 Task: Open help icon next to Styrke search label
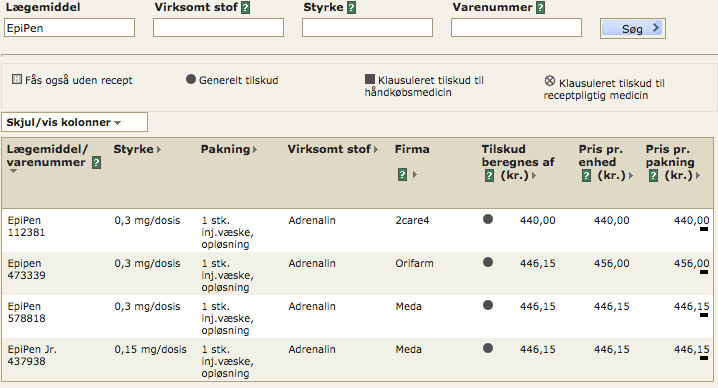(x=351, y=8)
